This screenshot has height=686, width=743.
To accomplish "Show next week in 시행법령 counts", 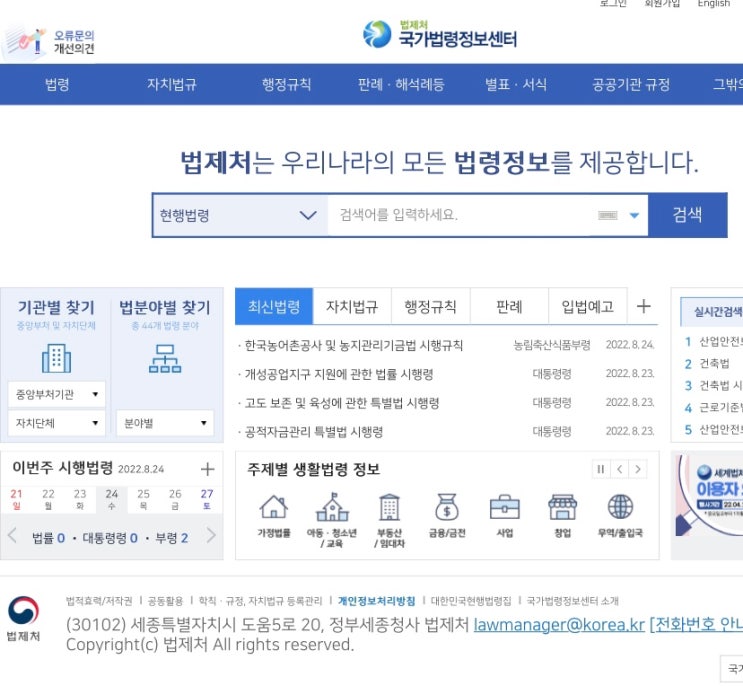I will (x=211, y=536).
